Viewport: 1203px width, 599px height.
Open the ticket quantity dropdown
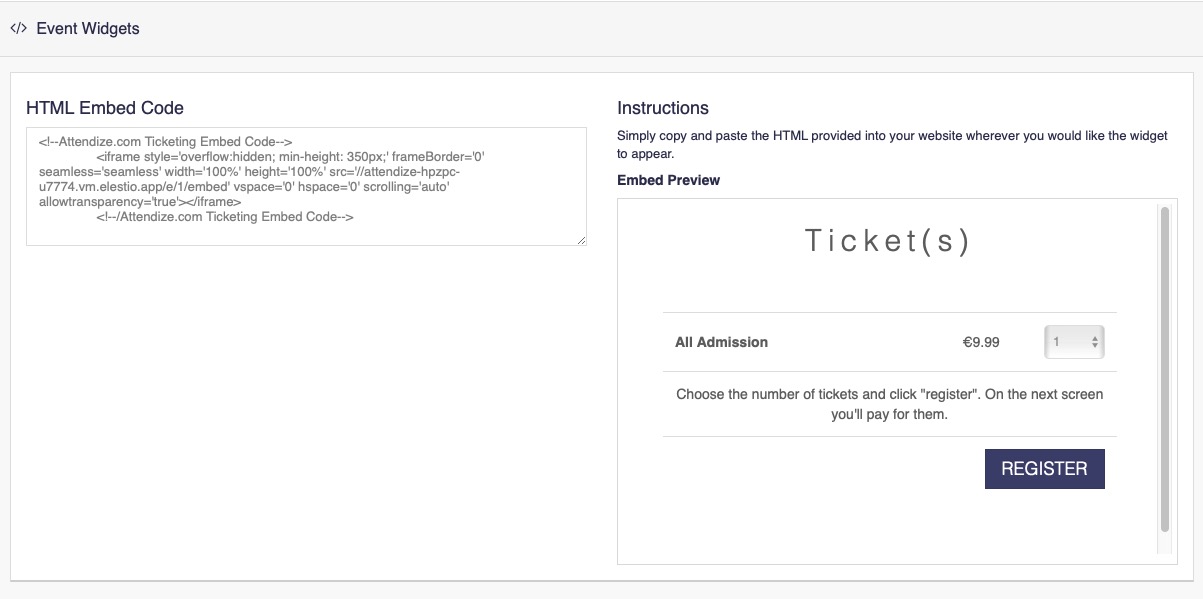coord(1073,342)
